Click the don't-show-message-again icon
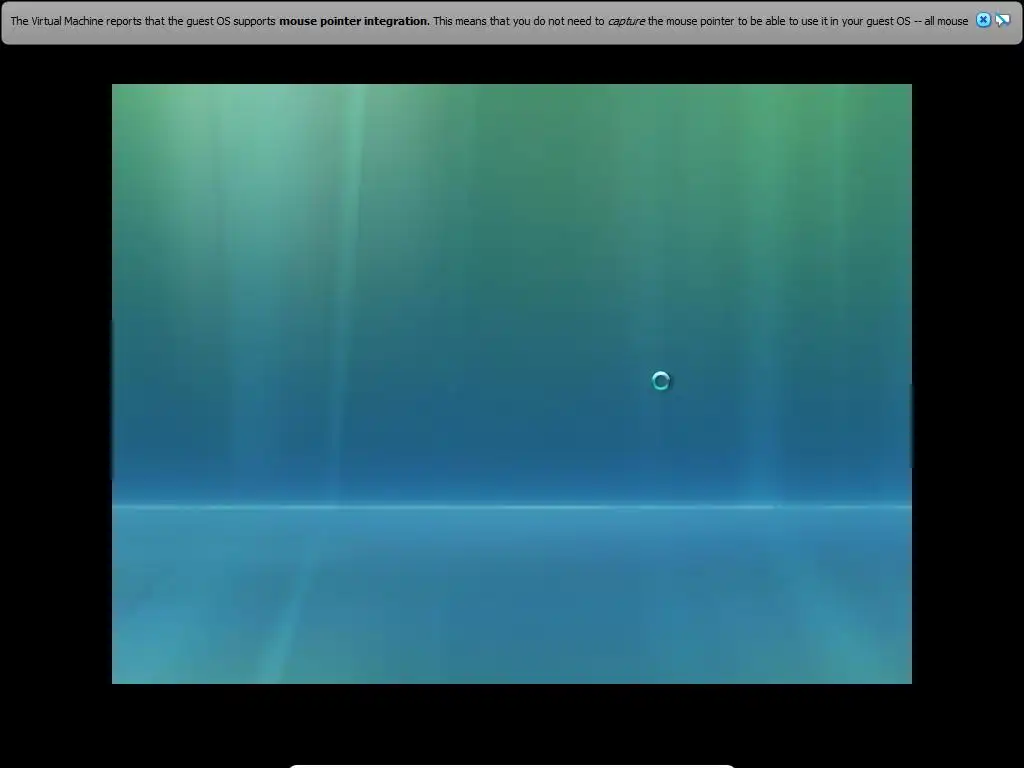 point(1002,20)
